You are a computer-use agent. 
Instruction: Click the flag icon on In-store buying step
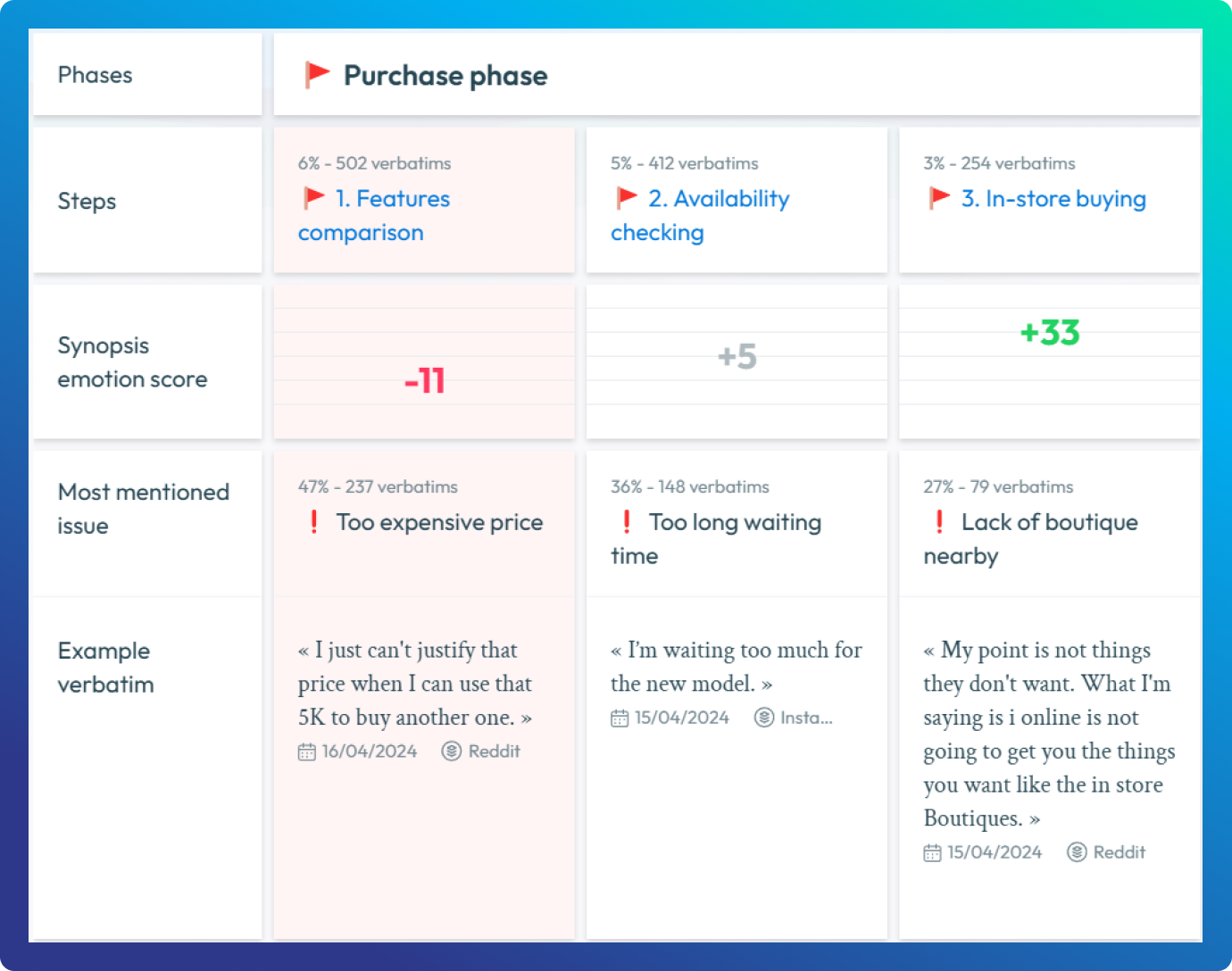pos(939,198)
